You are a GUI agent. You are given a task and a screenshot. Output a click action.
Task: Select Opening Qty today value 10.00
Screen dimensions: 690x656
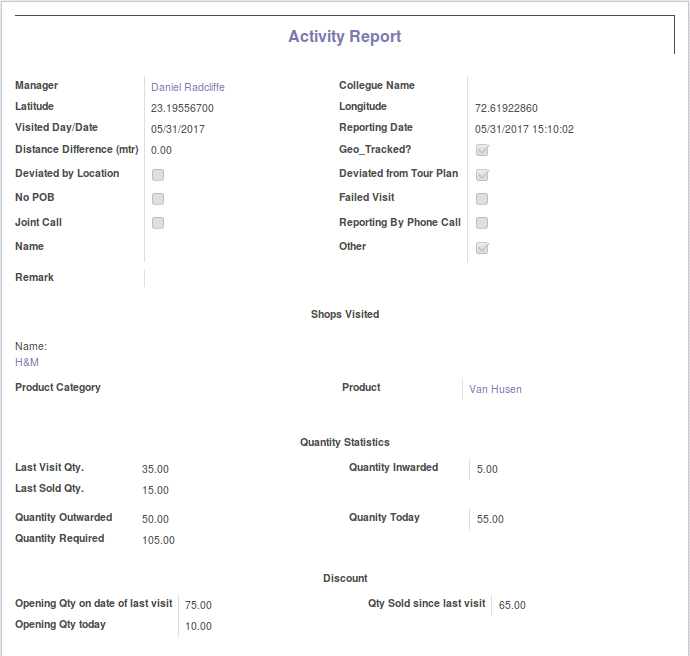click(198, 626)
